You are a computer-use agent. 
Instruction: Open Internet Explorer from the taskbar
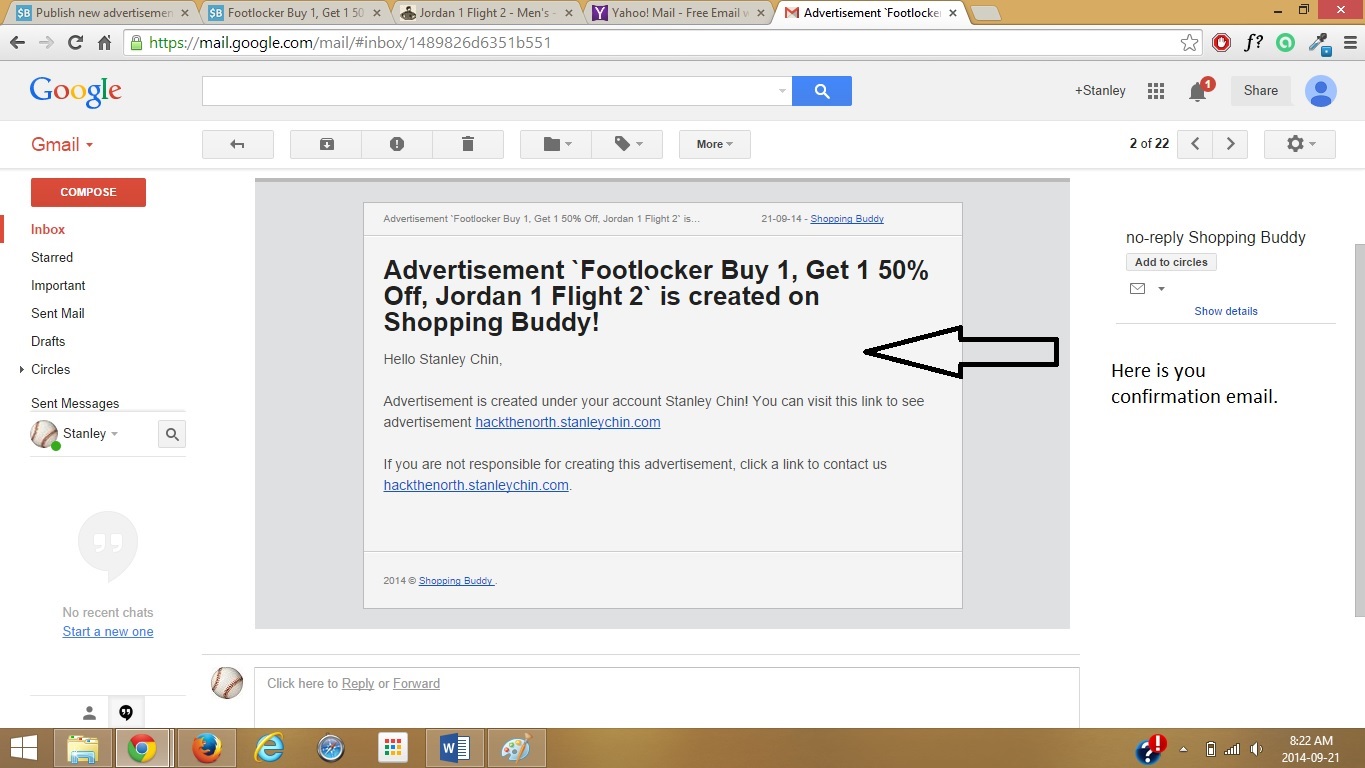tap(269, 748)
